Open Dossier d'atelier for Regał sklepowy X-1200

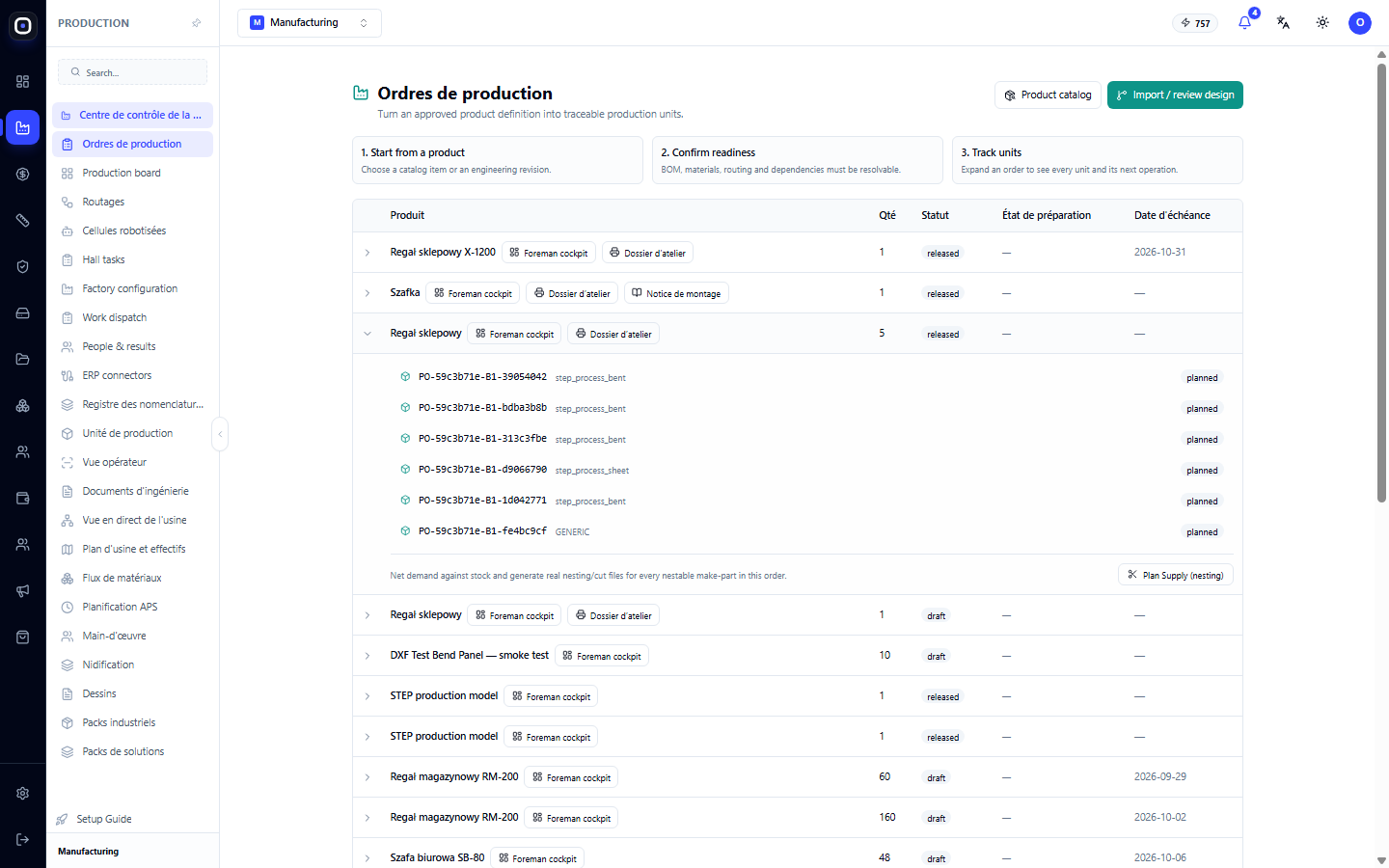[x=647, y=253]
